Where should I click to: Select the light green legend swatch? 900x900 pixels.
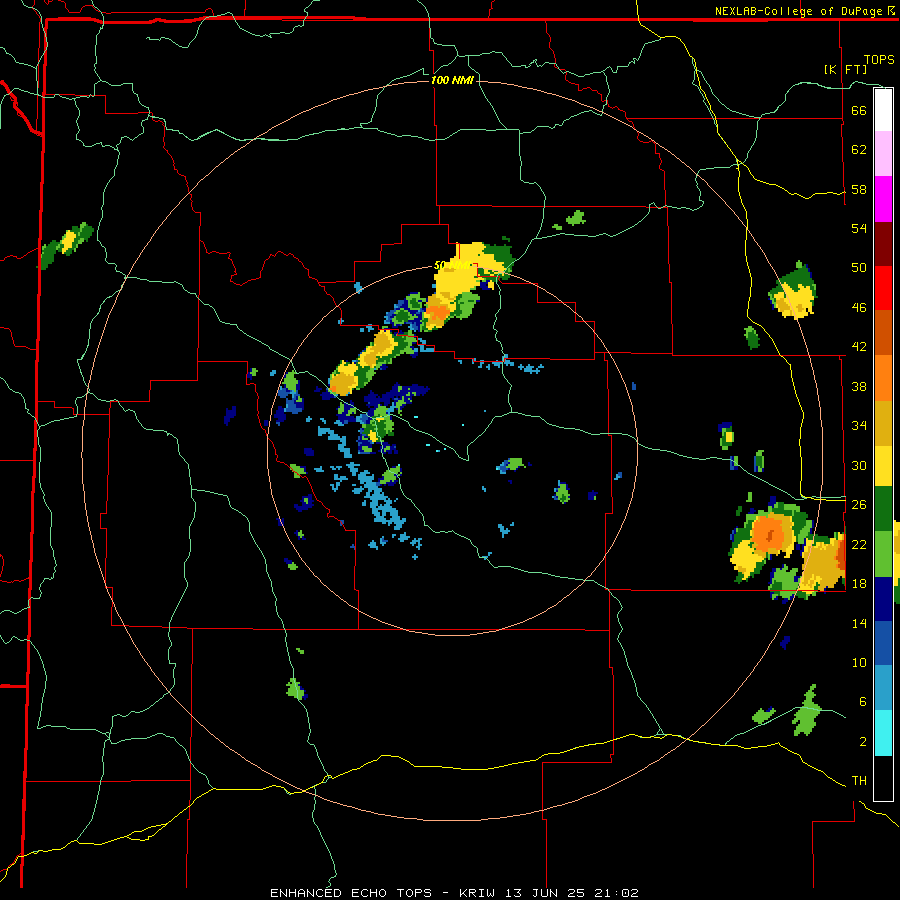883,554
